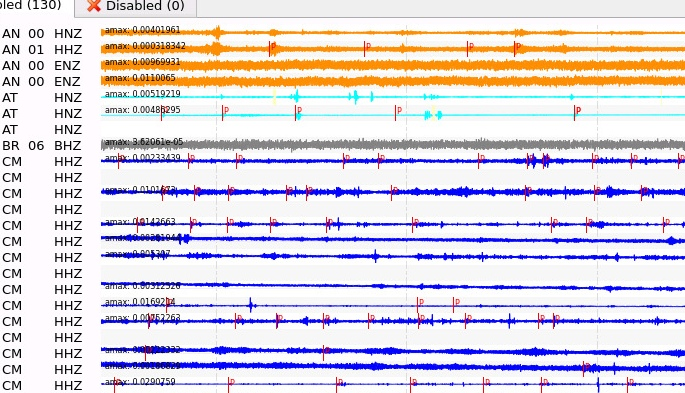The height and width of the screenshot is (393, 685).
Task: Select the AN 00 HNZ station label
Action: (42, 34)
